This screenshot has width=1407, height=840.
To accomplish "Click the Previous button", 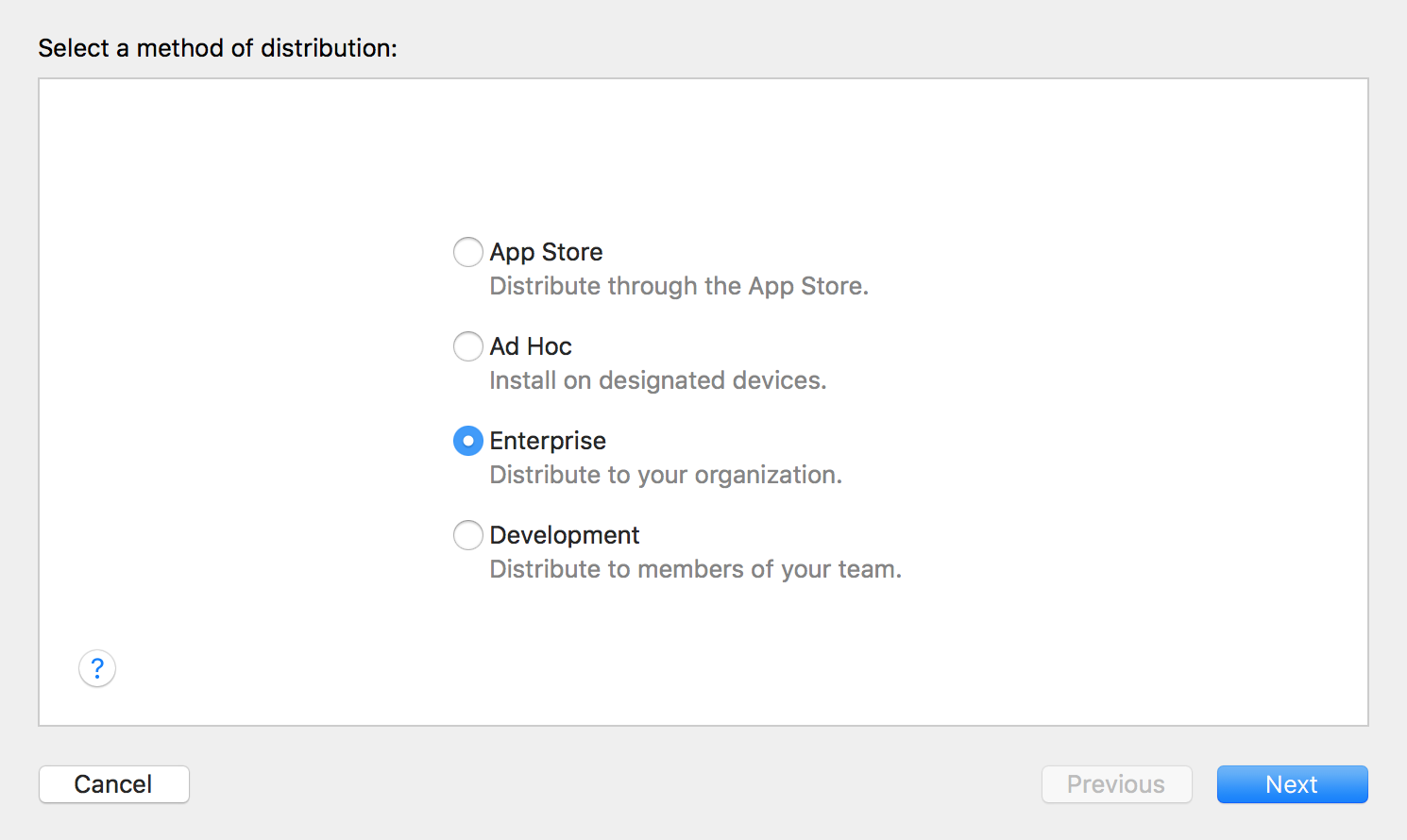I will [x=1116, y=784].
